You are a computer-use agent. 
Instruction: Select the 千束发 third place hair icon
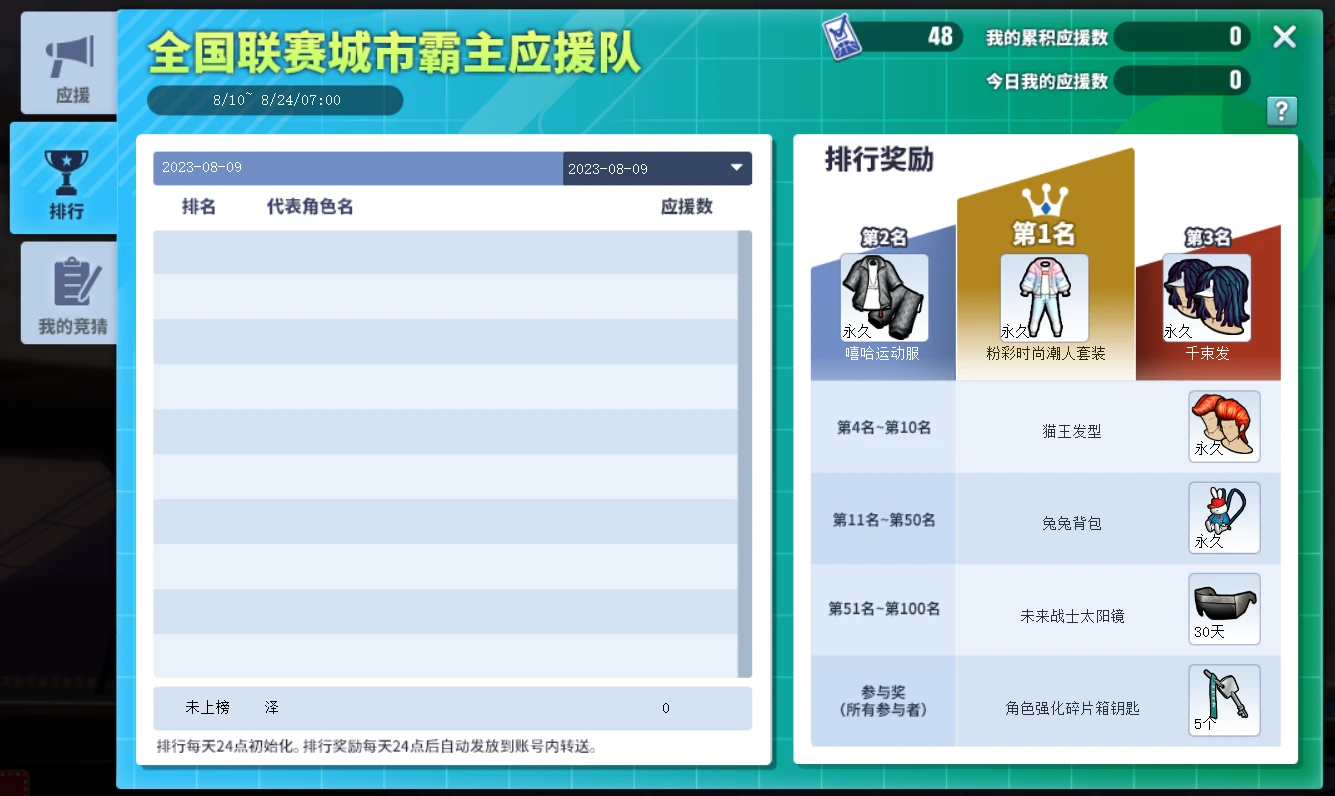tap(1206, 297)
